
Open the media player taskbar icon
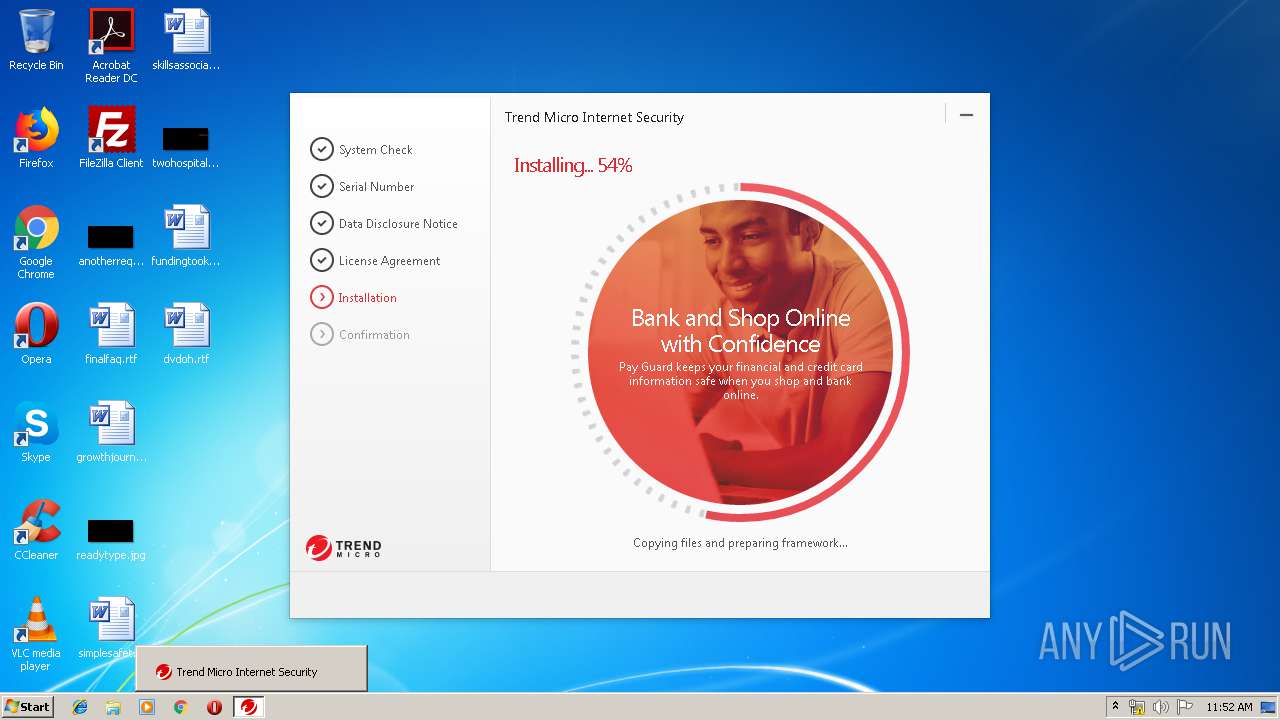tap(146, 707)
